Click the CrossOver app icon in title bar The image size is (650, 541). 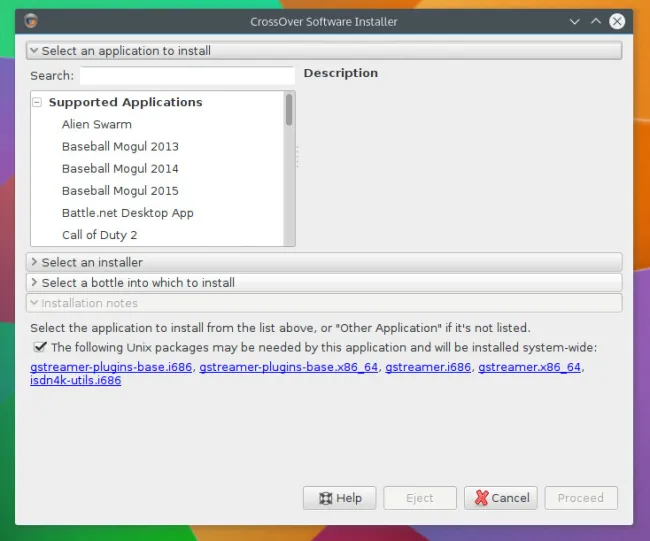click(x=31, y=21)
